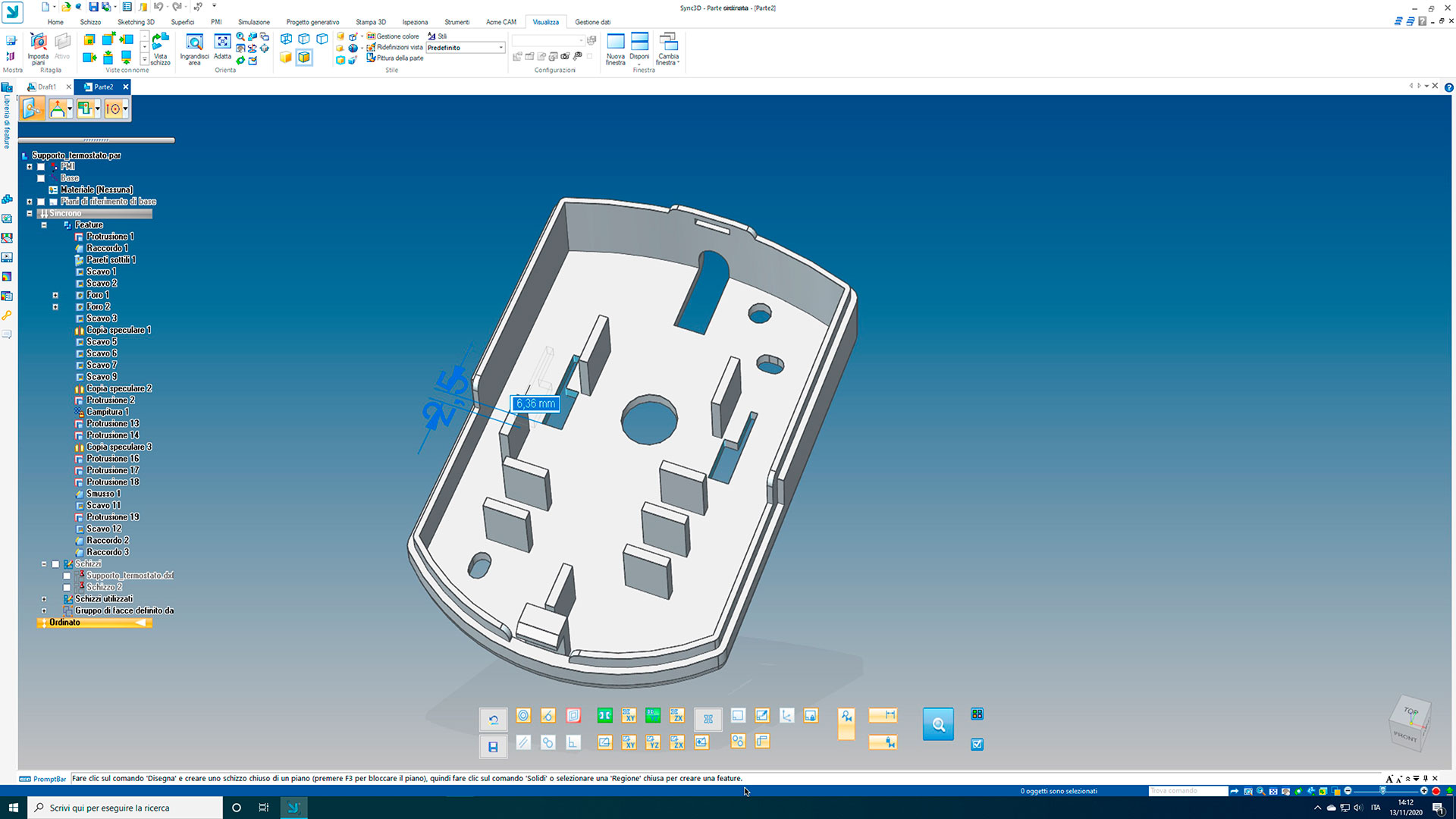
Task: Toggle the Schizzo 2 checkbox
Action: pyautogui.click(x=67, y=588)
